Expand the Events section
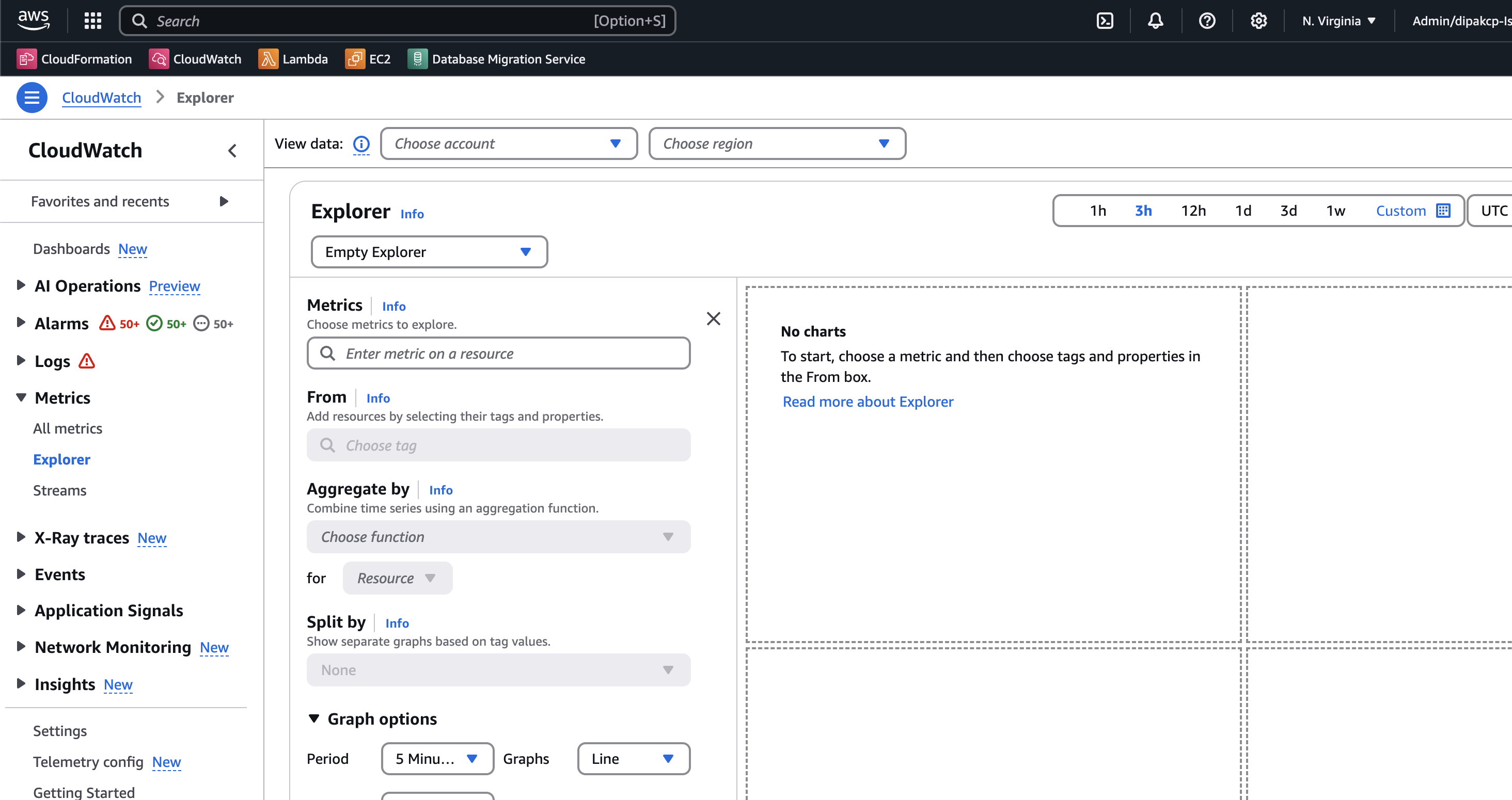The image size is (1512, 800). pyautogui.click(x=21, y=573)
